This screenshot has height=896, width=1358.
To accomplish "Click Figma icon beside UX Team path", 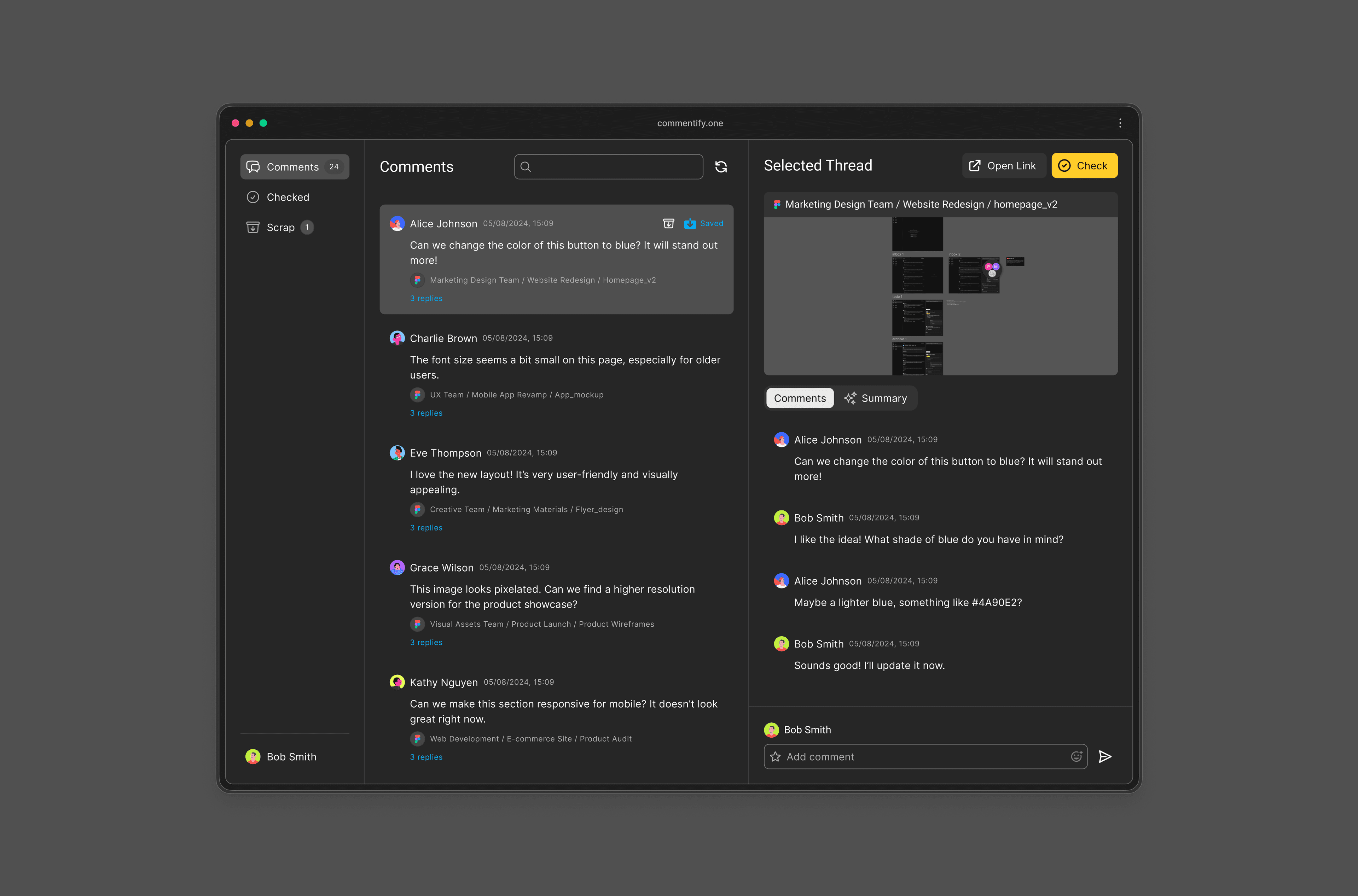I will coord(417,395).
